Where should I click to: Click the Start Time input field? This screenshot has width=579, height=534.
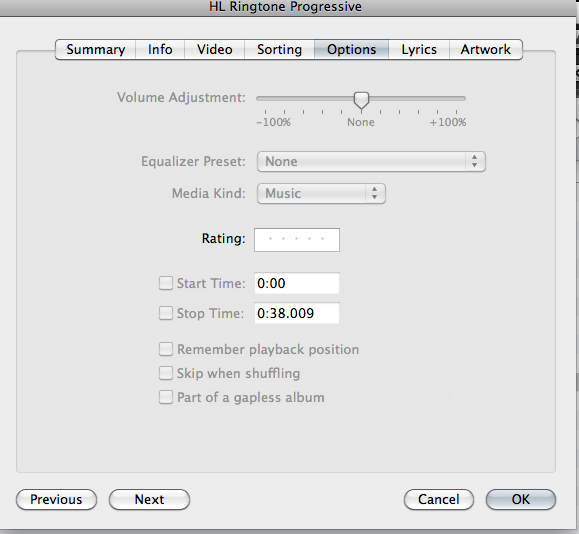click(x=297, y=283)
